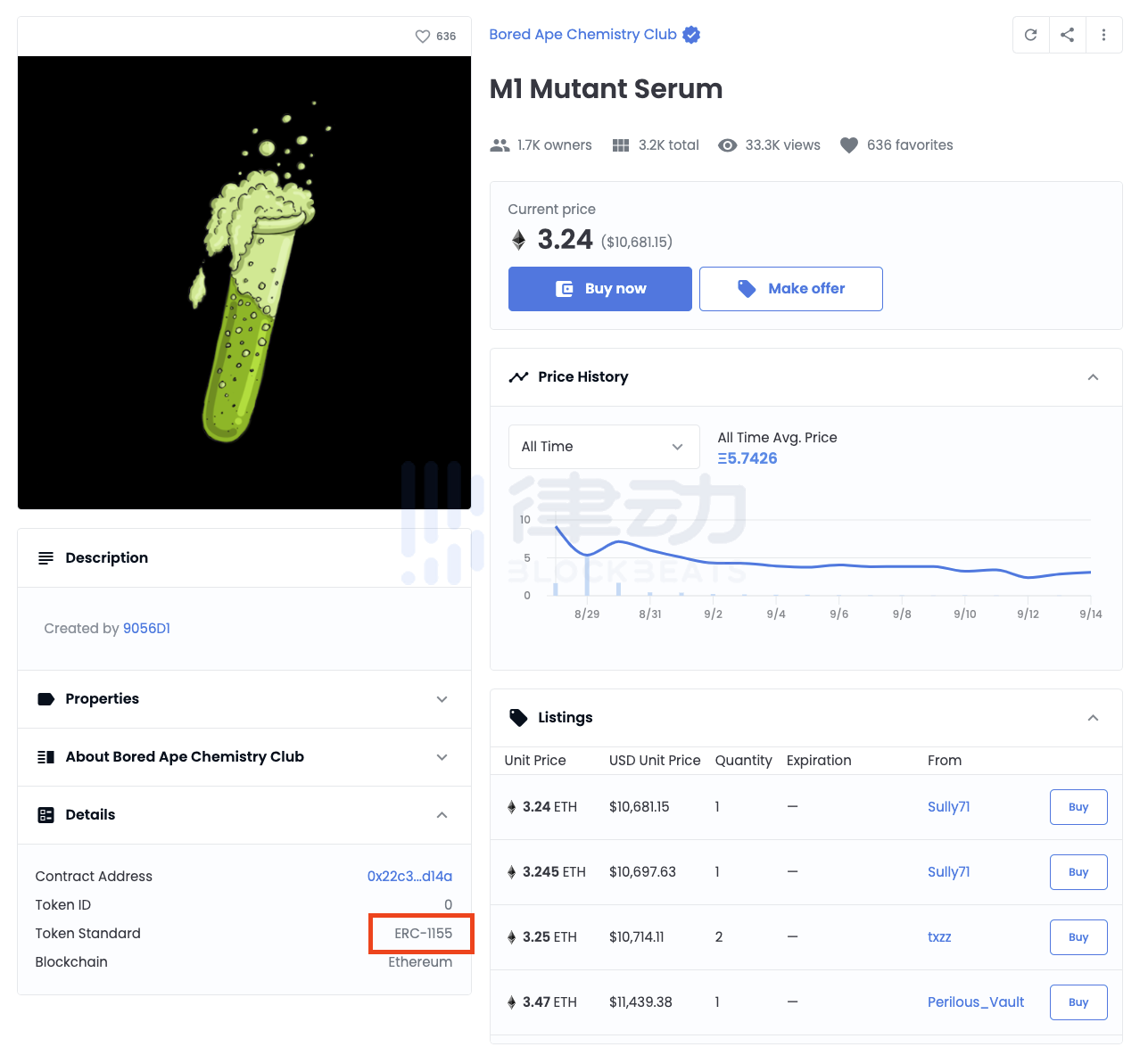
Task: Open Sully71 profile in 3.24 ETH row
Action: coord(948,807)
